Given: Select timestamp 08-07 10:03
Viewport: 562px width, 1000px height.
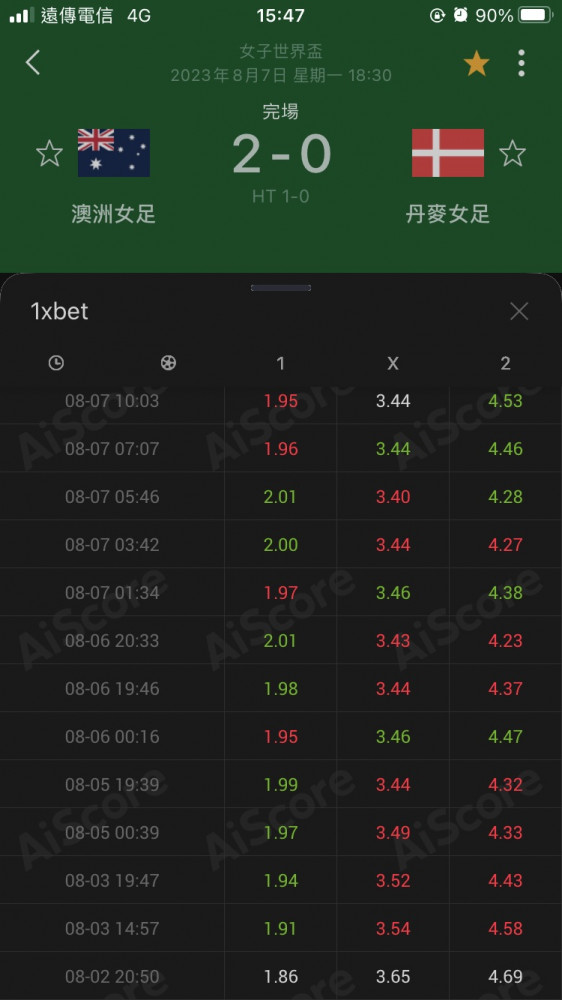Looking at the screenshot, I should (112, 401).
